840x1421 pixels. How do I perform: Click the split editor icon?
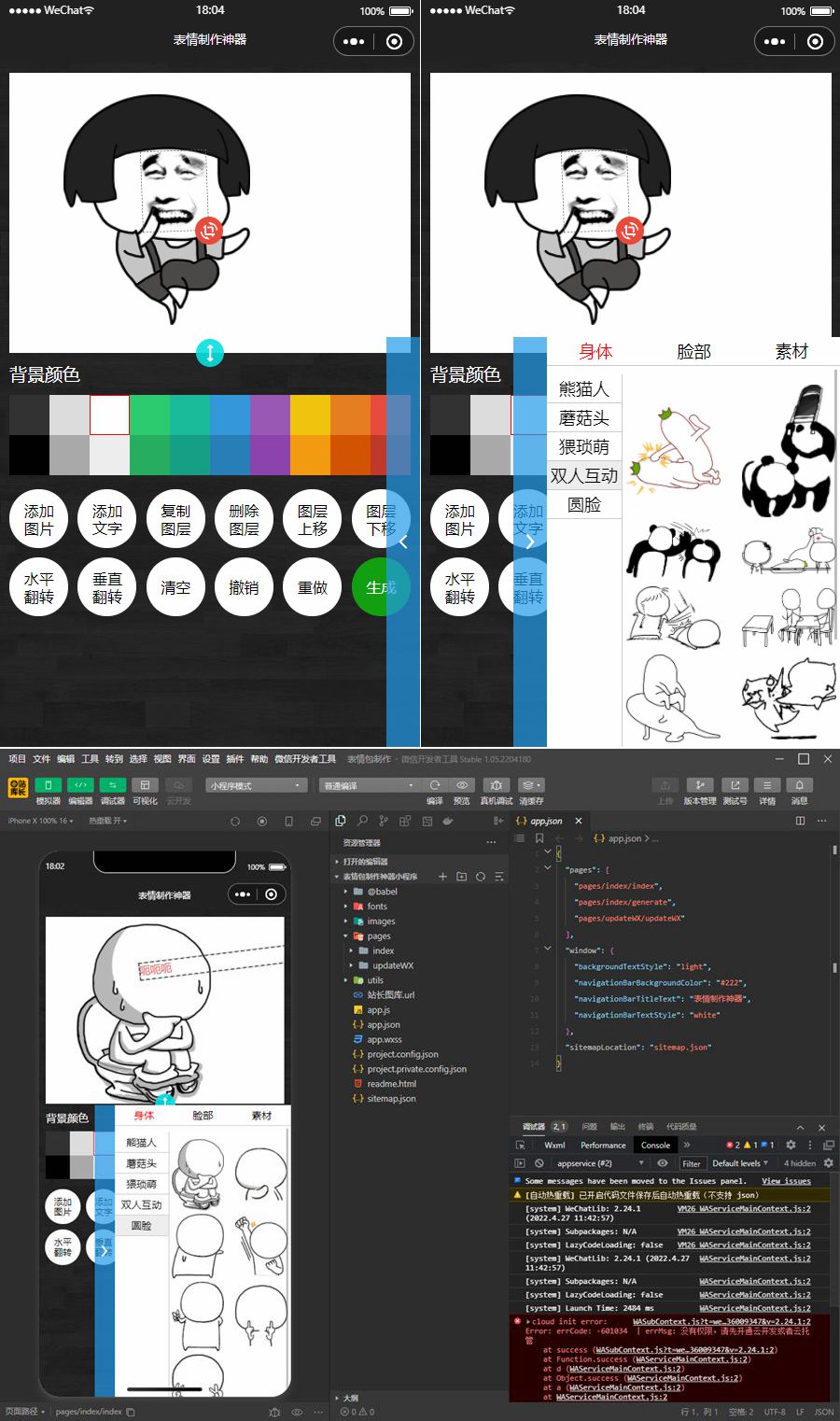(x=800, y=821)
